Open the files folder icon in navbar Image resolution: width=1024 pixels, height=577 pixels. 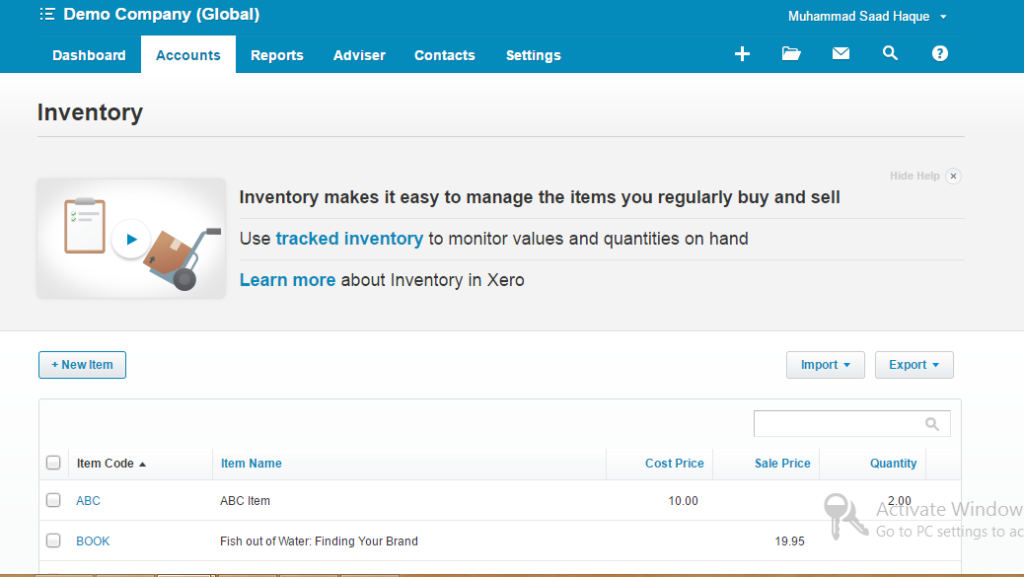(791, 53)
